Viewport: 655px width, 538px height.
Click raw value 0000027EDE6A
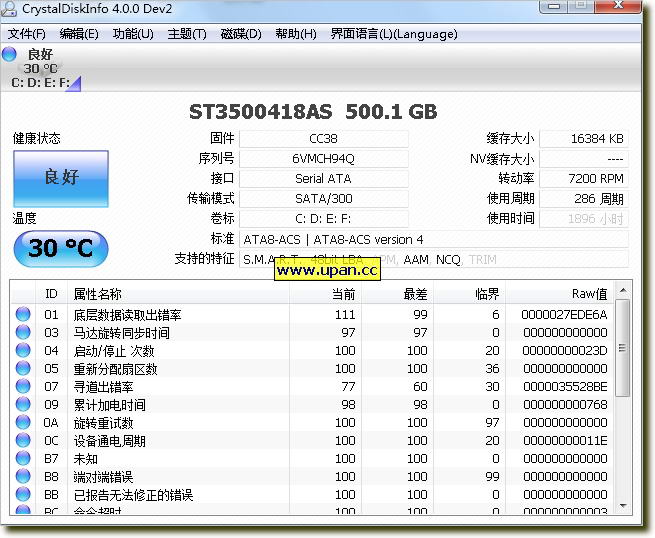point(564,314)
